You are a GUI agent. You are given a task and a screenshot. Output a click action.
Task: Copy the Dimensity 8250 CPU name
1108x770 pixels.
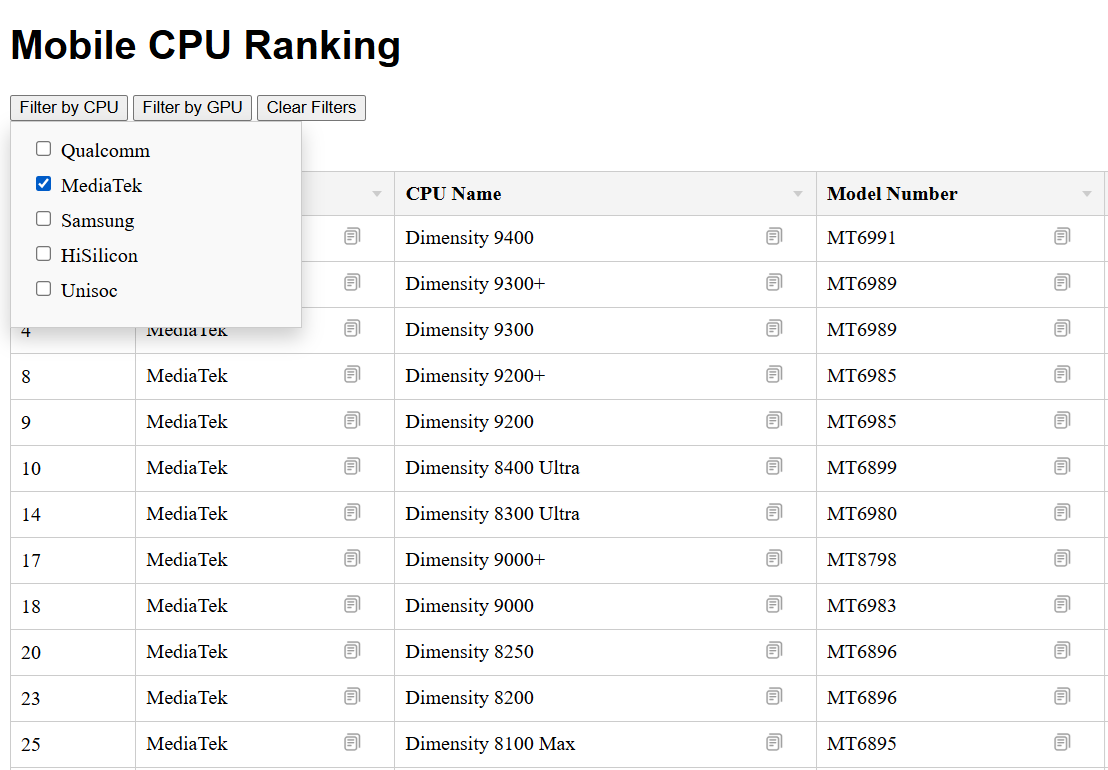coord(774,651)
